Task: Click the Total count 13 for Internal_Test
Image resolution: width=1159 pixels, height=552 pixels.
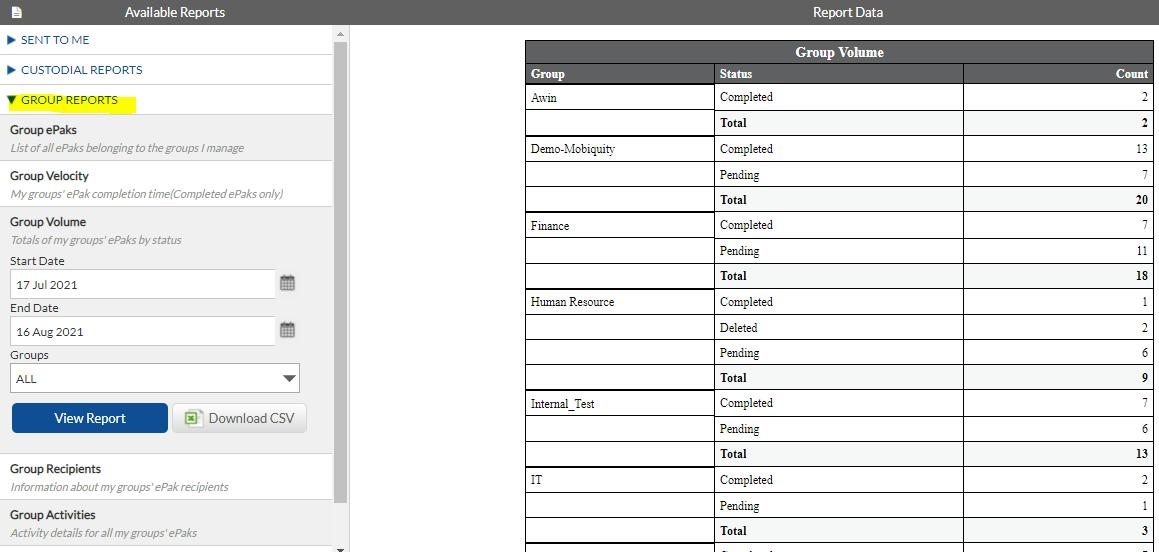Action: 1058,454
